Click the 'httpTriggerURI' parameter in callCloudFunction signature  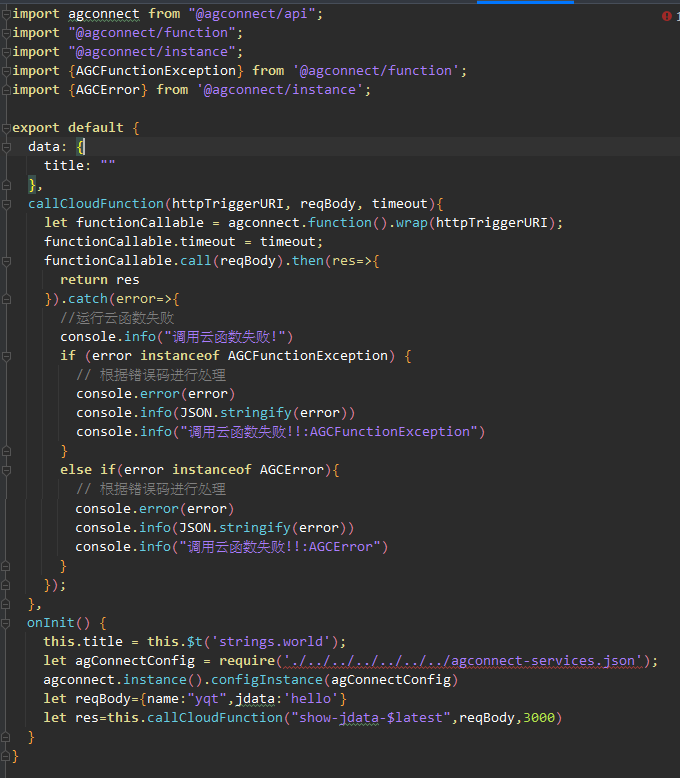pos(228,204)
